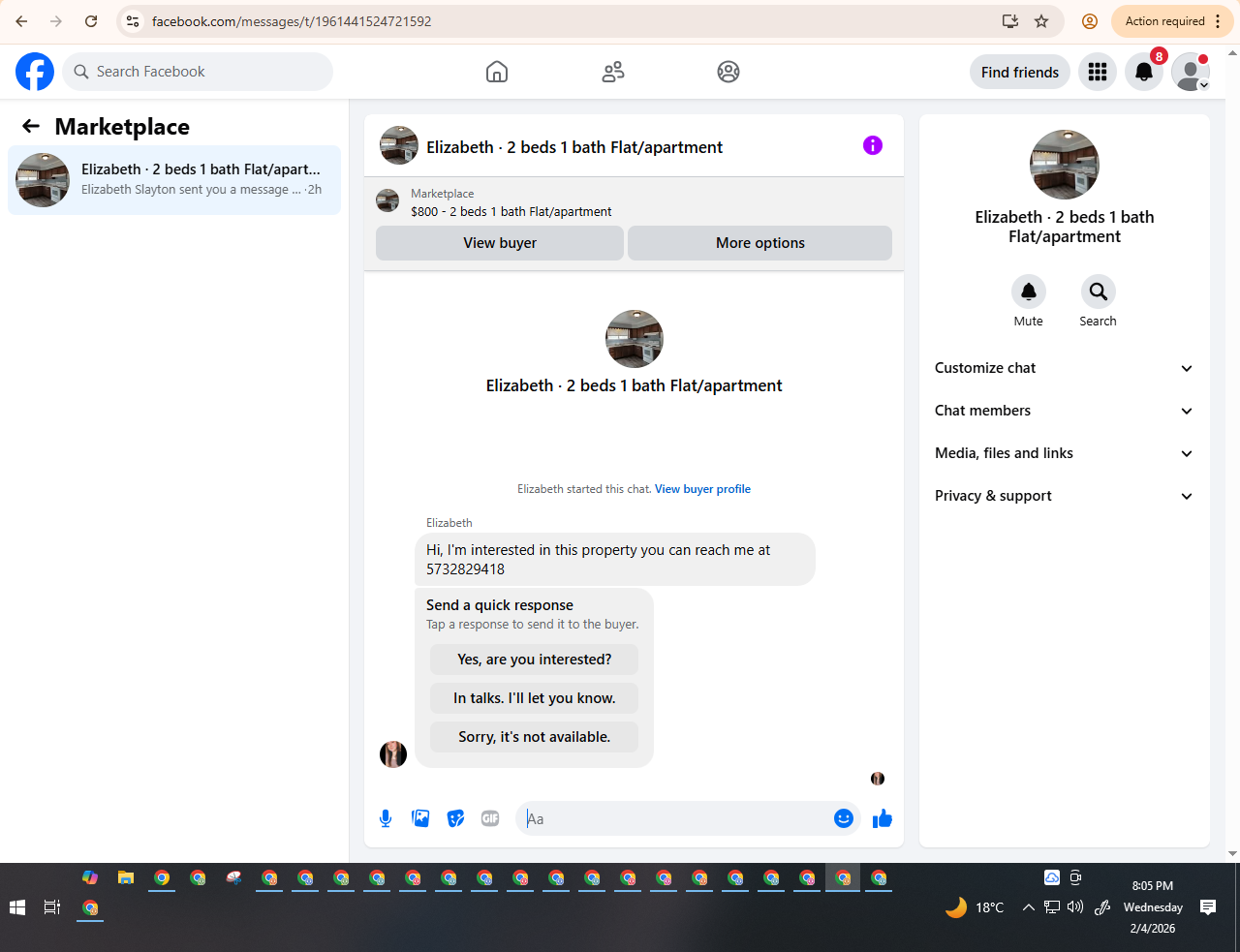
Task: Click the address bar URL
Action: coord(292,21)
